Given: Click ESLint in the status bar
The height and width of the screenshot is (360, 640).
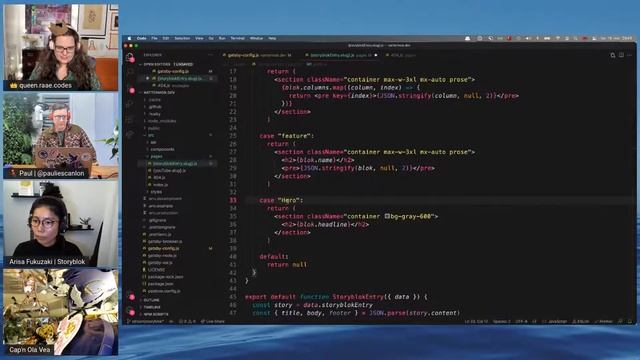Looking at the screenshot, I should click(580, 322).
